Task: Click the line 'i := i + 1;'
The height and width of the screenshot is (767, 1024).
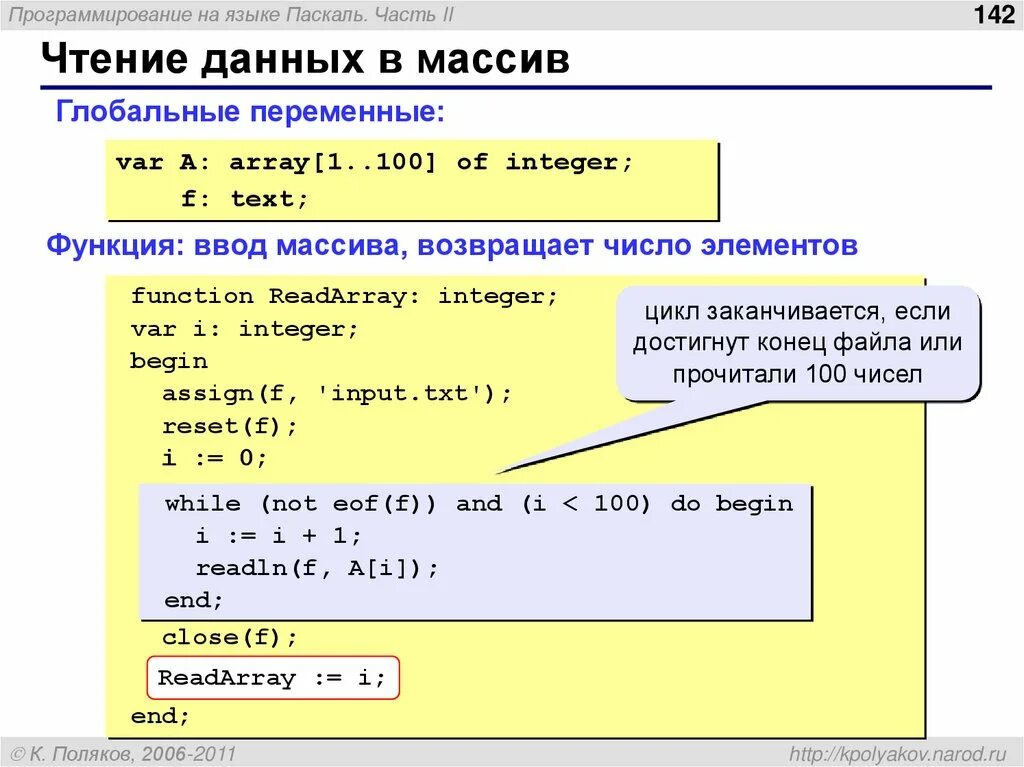Action: point(278,536)
